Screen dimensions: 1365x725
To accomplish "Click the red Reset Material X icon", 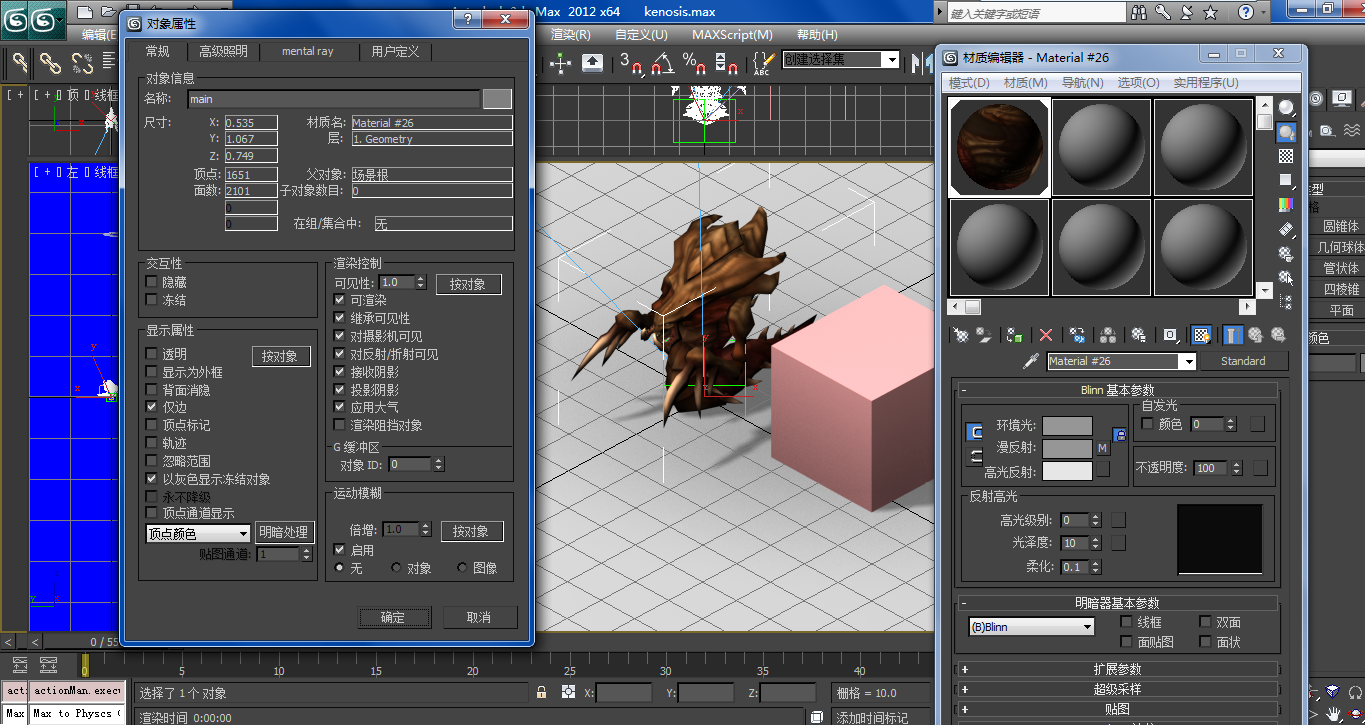I will pyautogui.click(x=1046, y=335).
